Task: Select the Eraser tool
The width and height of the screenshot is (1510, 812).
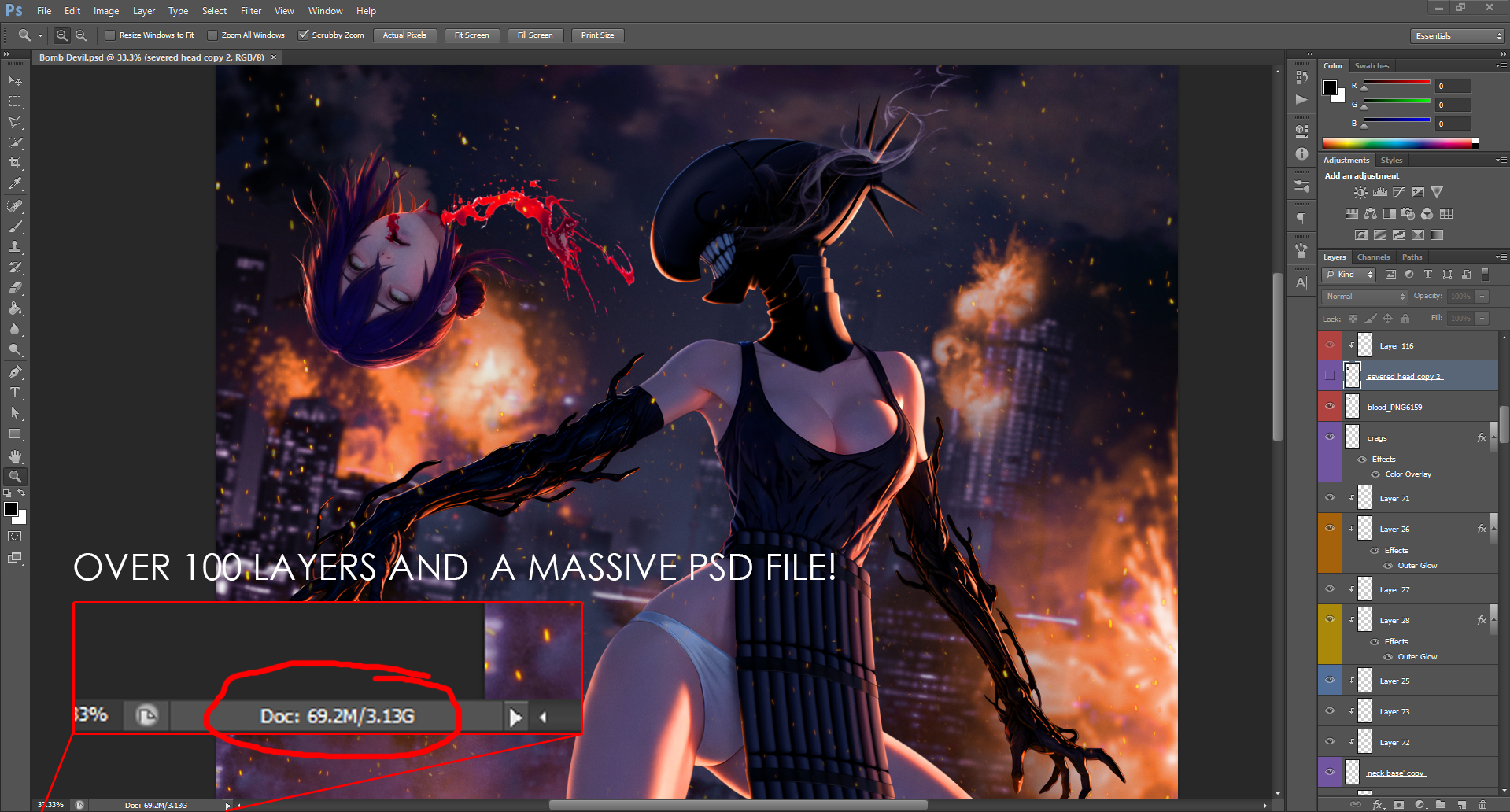Action: pyautogui.click(x=15, y=288)
